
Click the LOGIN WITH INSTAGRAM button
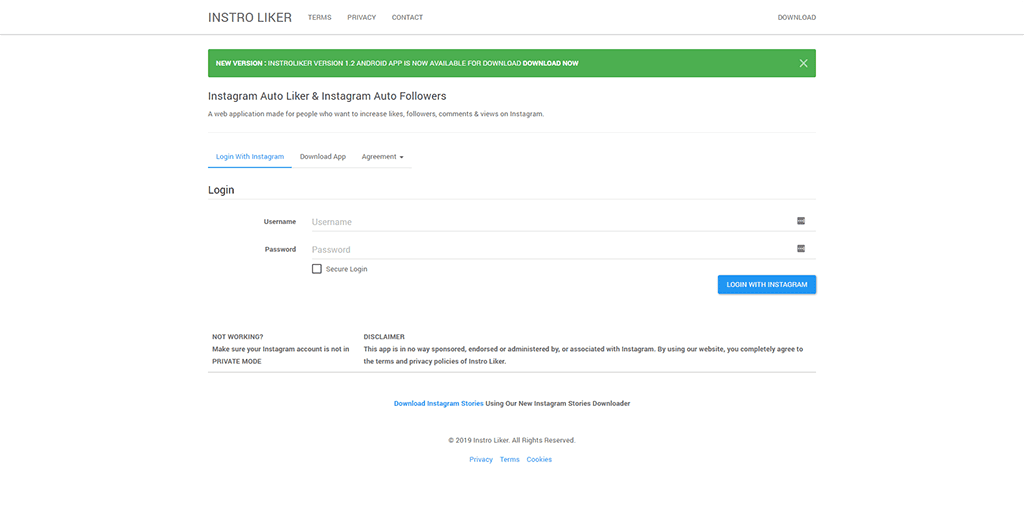coord(767,284)
